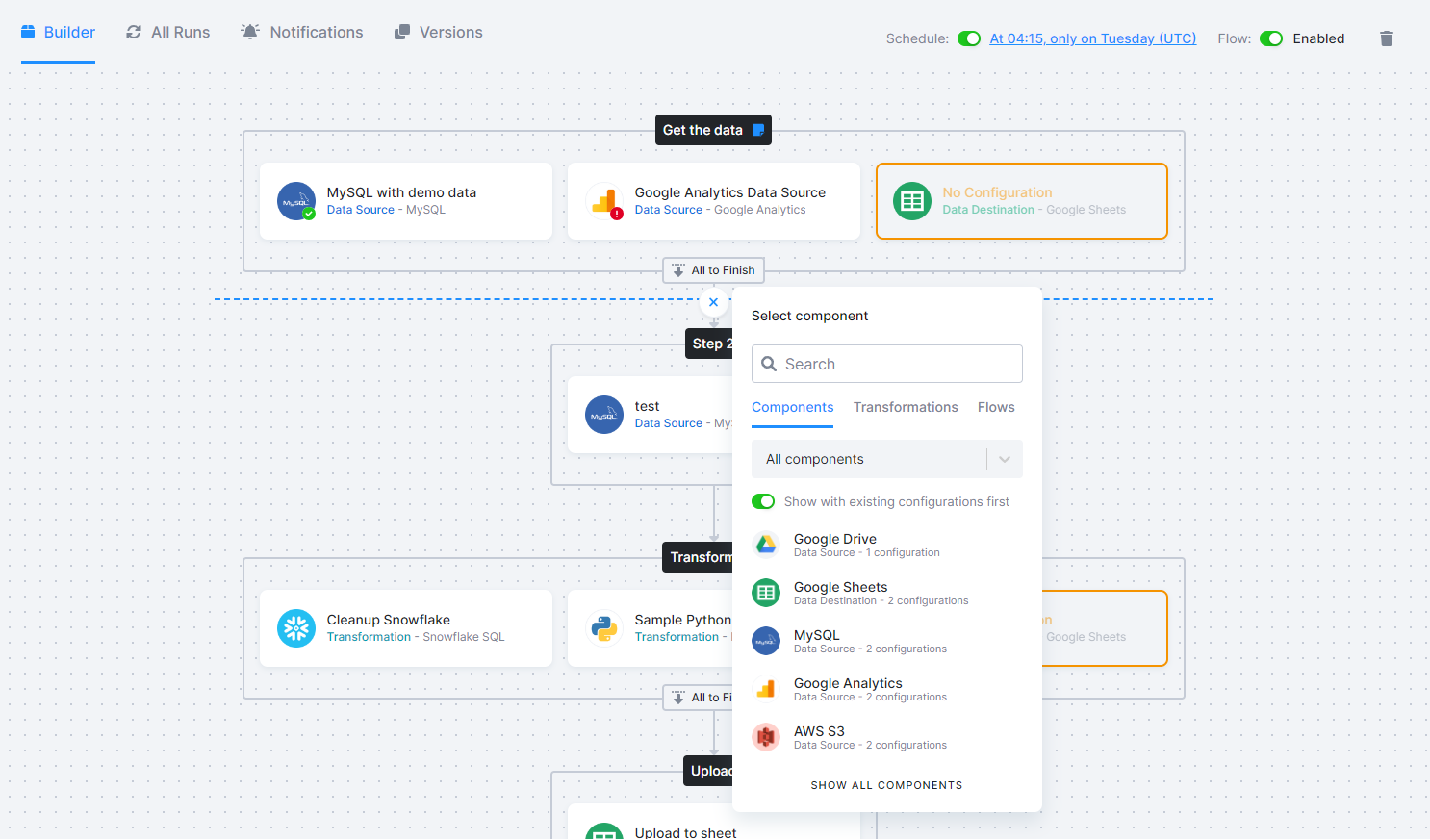Viewport: 1430px width, 840px height.
Task: Turn off the Flow Enabled toggle
Action: [1271, 38]
